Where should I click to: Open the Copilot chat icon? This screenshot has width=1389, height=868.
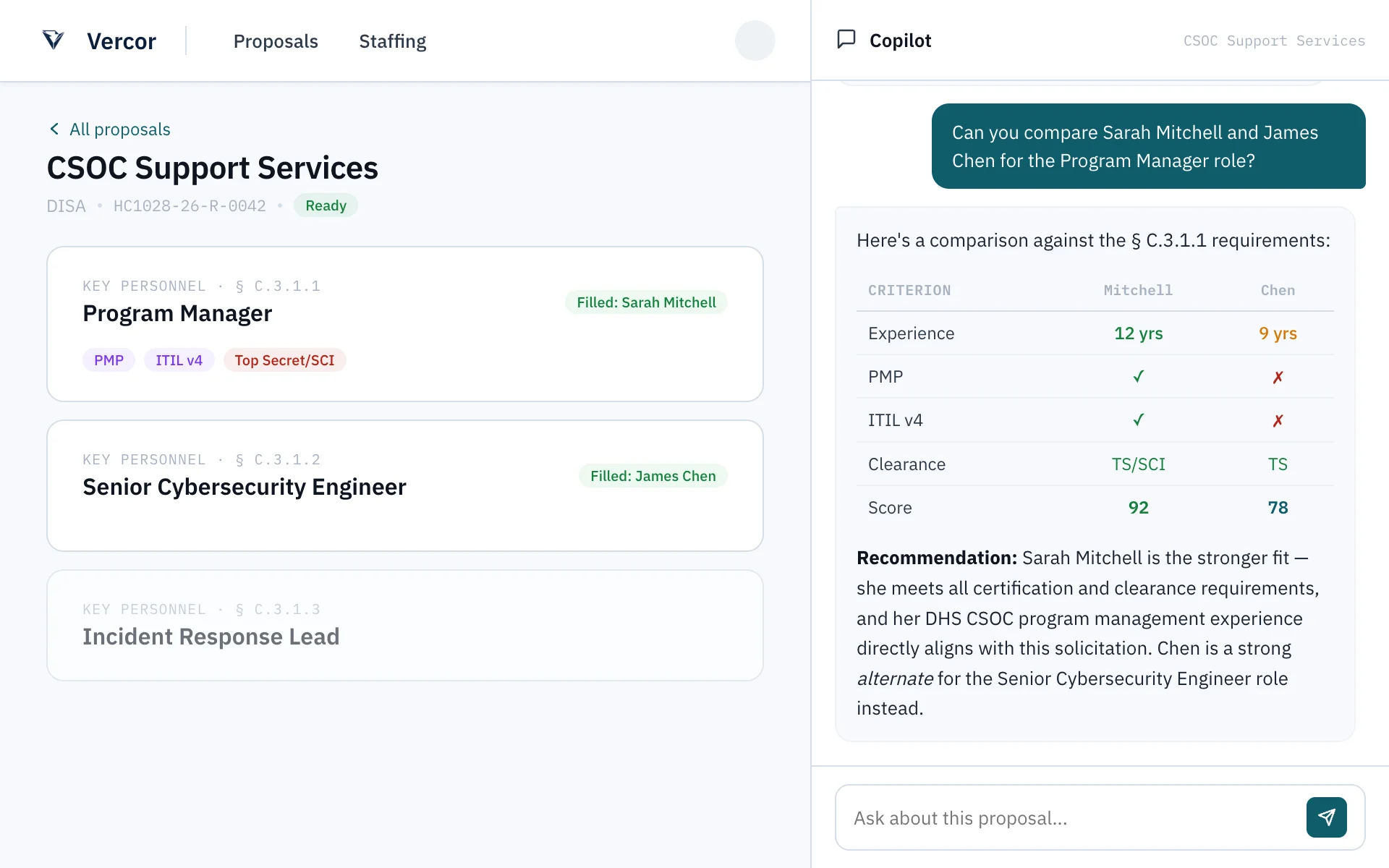tap(846, 40)
